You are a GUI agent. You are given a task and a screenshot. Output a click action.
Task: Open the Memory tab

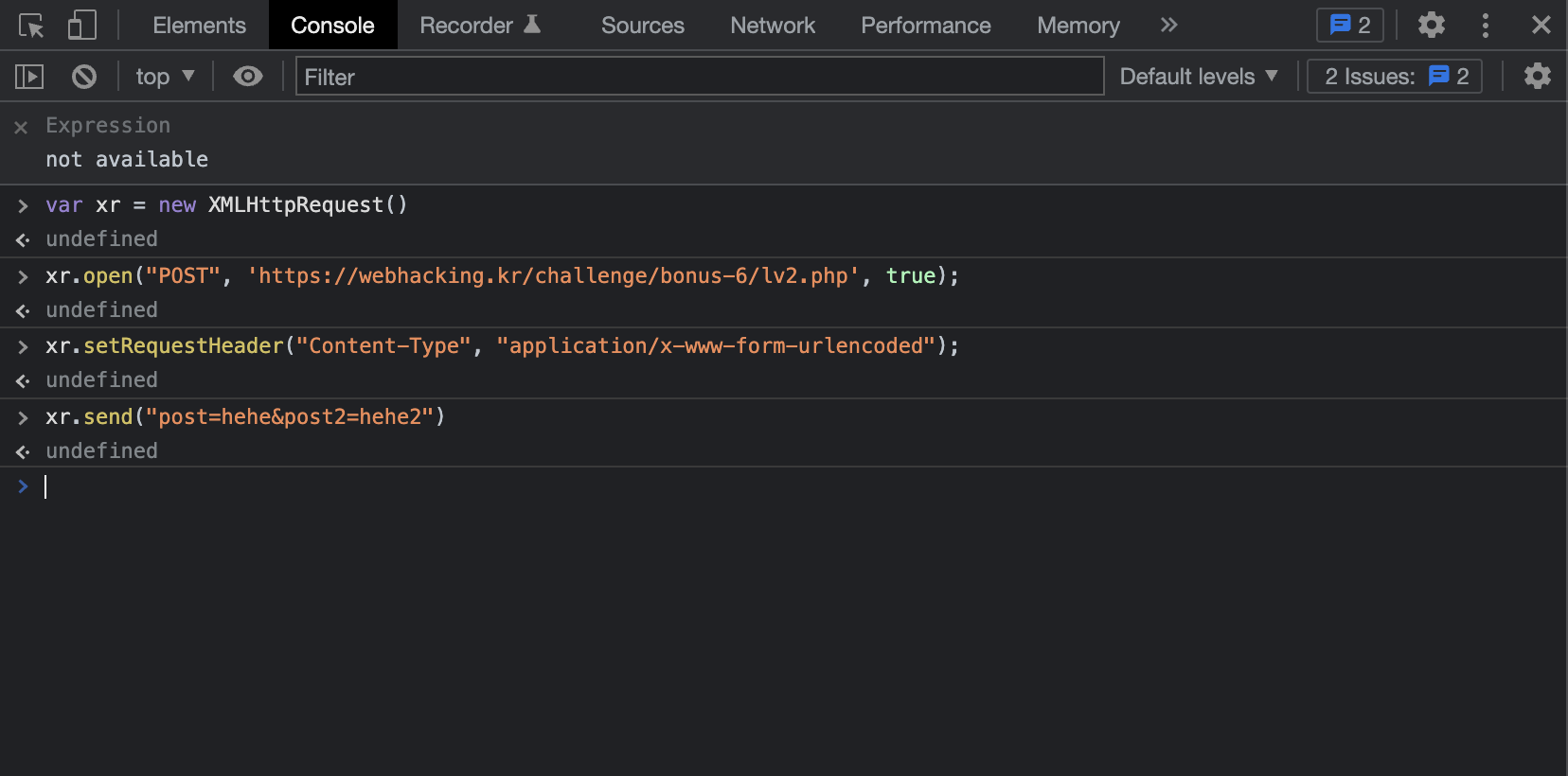[1078, 26]
